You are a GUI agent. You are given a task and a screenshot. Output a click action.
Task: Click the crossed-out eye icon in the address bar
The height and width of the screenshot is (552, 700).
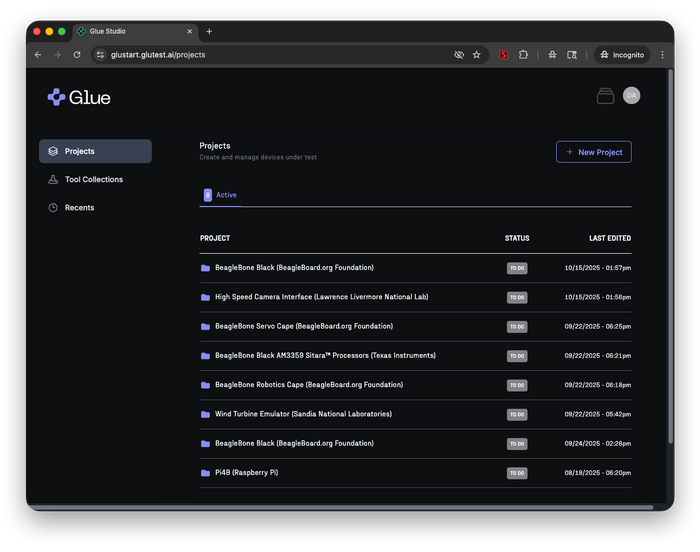coord(459,55)
